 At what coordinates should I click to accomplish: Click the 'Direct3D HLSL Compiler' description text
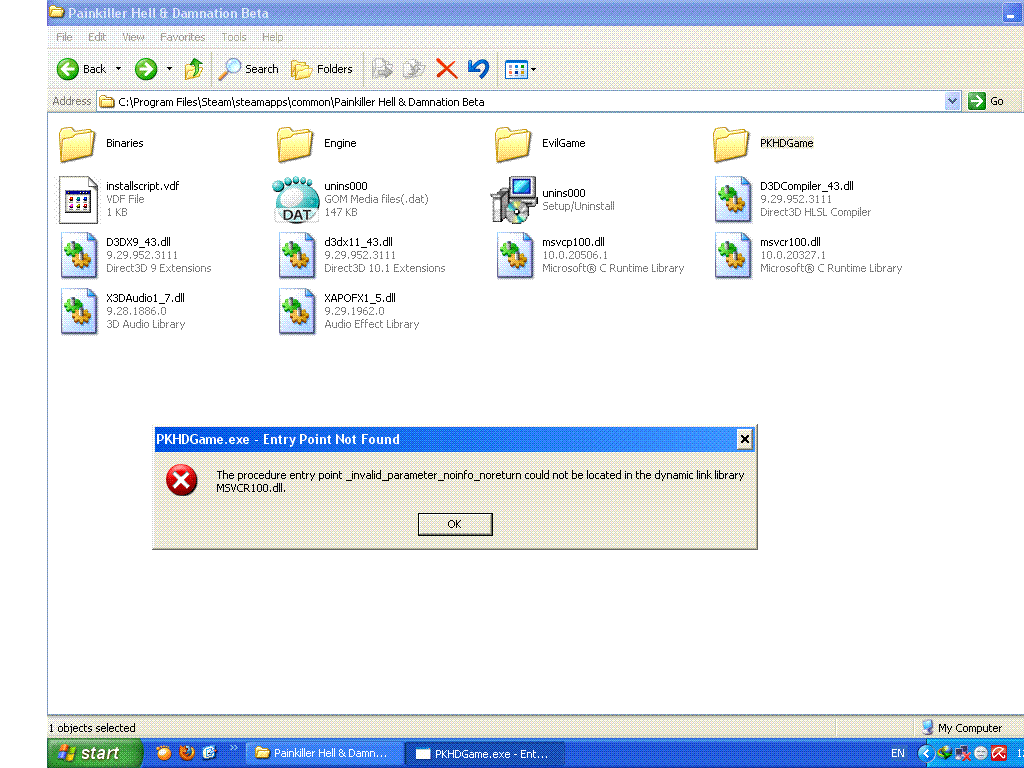pos(815,212)
